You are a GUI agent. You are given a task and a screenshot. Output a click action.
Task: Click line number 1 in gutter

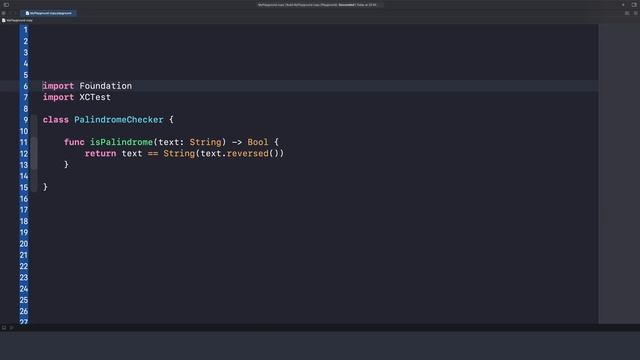(x=25, y=30)
